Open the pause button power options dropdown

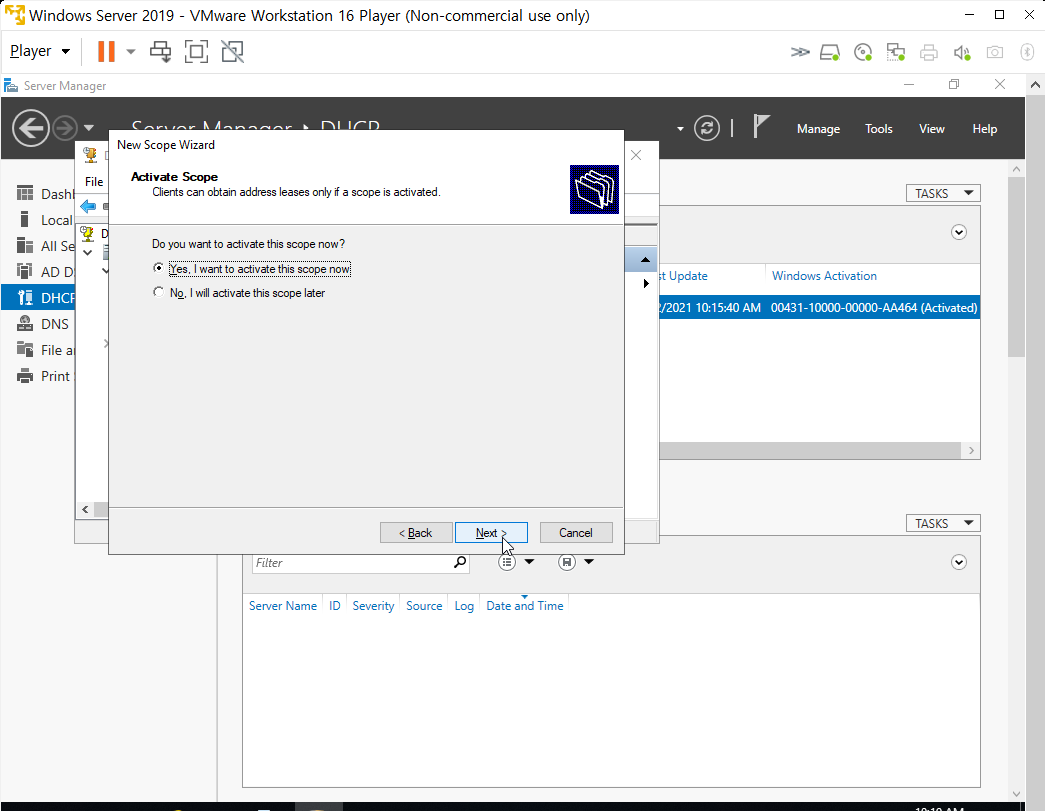(131, 51)
